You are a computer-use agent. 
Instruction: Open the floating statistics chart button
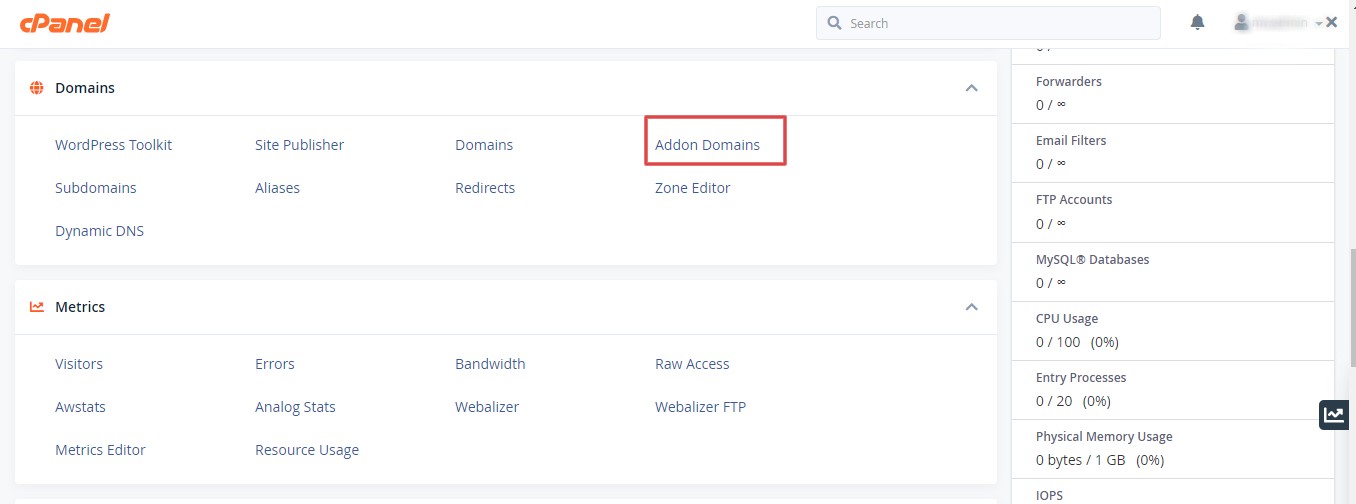tap(1334, 415)
